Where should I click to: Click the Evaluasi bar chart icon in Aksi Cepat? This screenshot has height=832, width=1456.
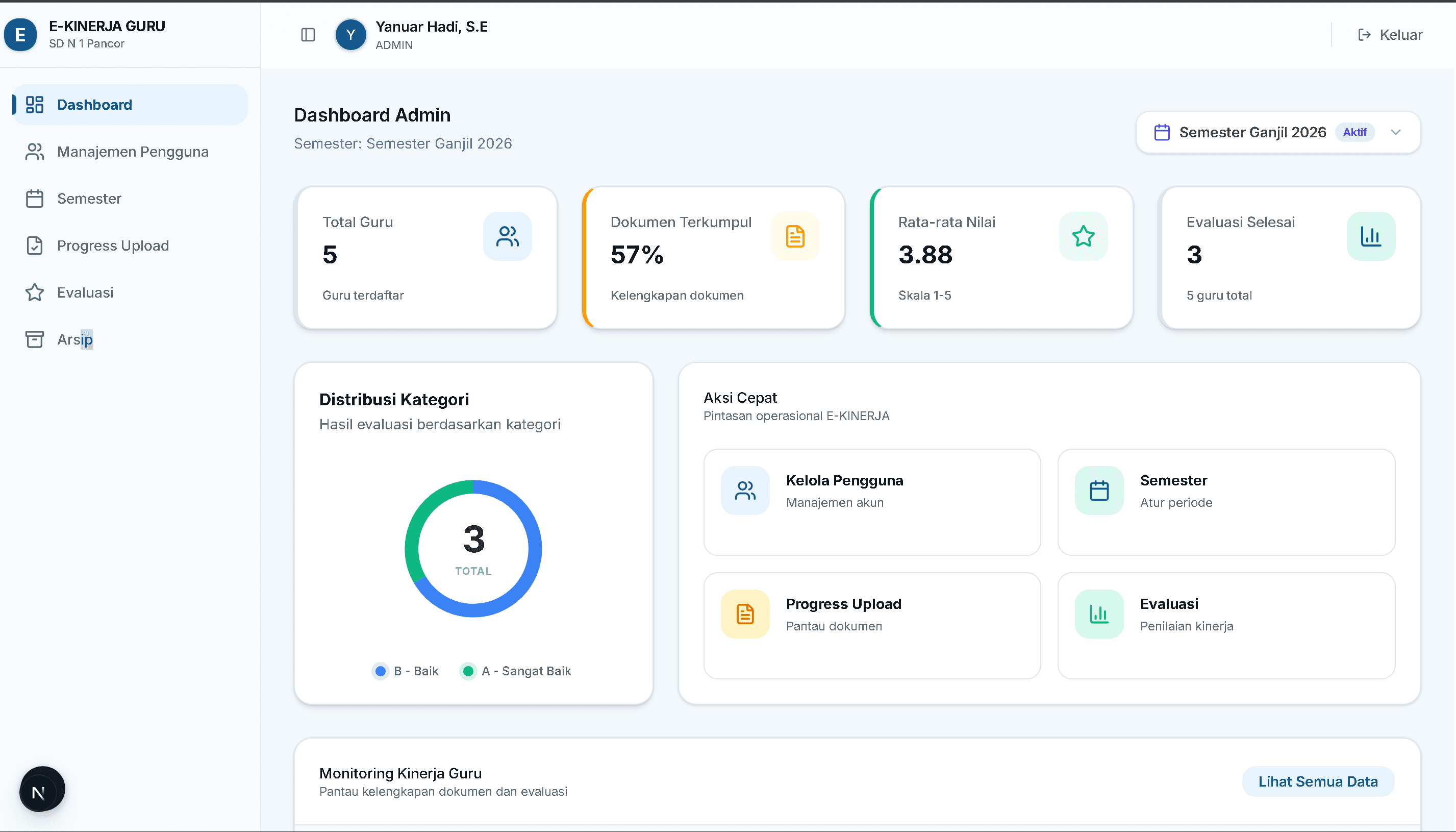1098,614
